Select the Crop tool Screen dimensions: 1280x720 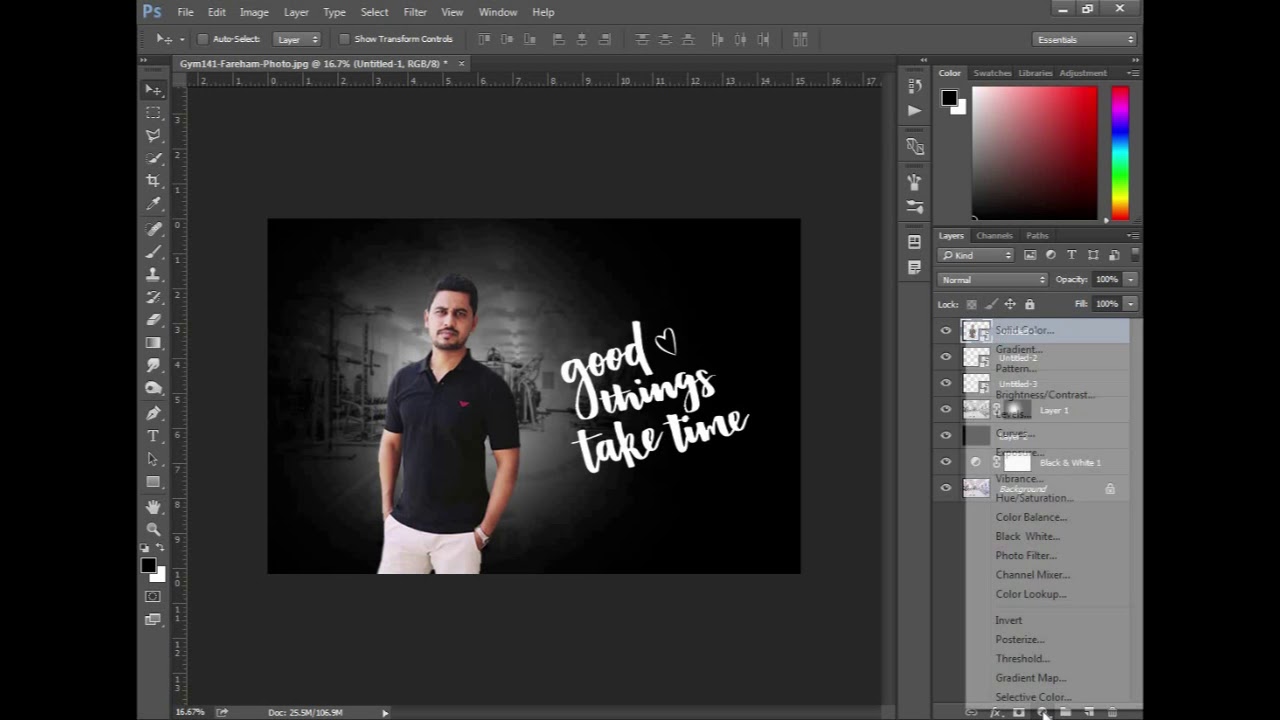pos(153,181)
